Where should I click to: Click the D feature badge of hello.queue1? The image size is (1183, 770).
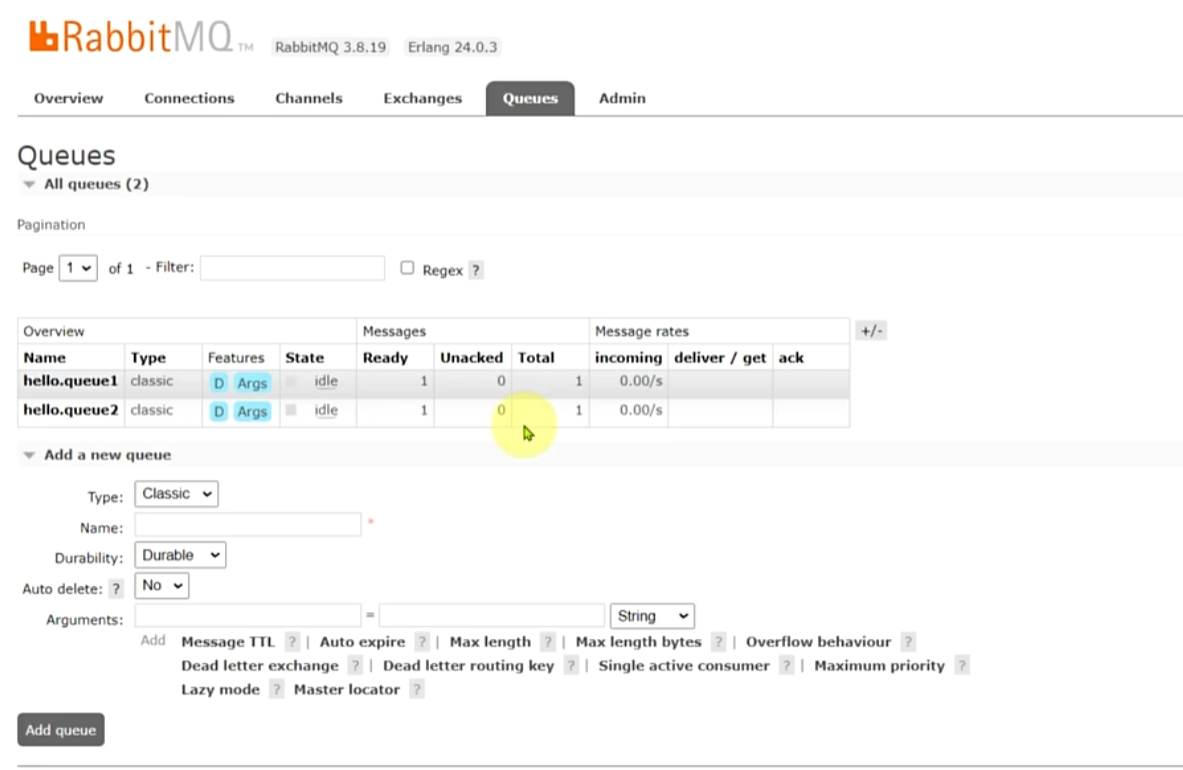(219, 383)
